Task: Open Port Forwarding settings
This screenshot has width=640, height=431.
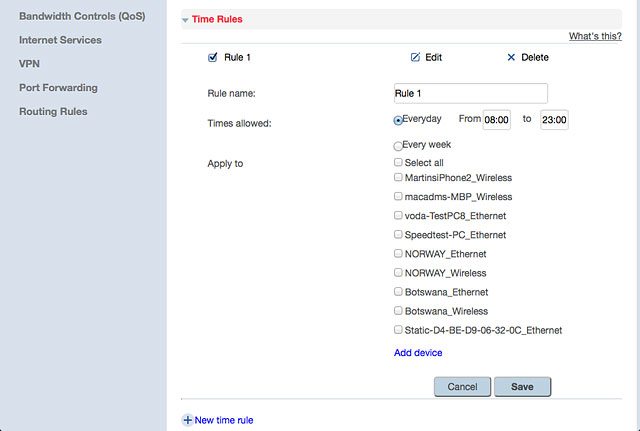Action: click(x=58, y=88)
